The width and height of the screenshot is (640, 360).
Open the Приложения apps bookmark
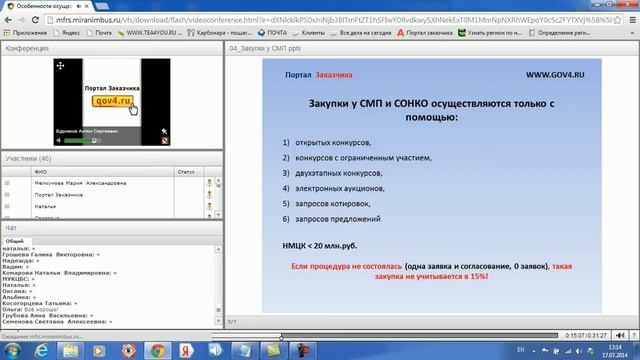tap(25, 33)
